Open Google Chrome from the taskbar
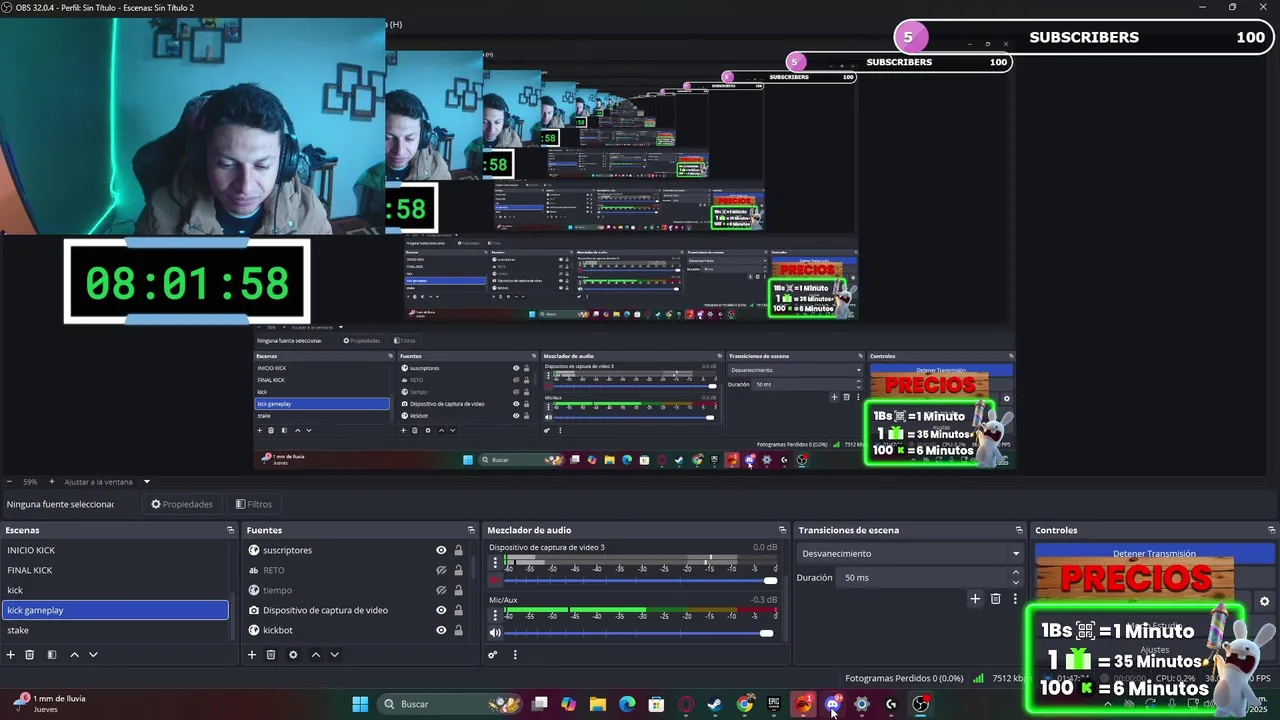 coord(745,704)
